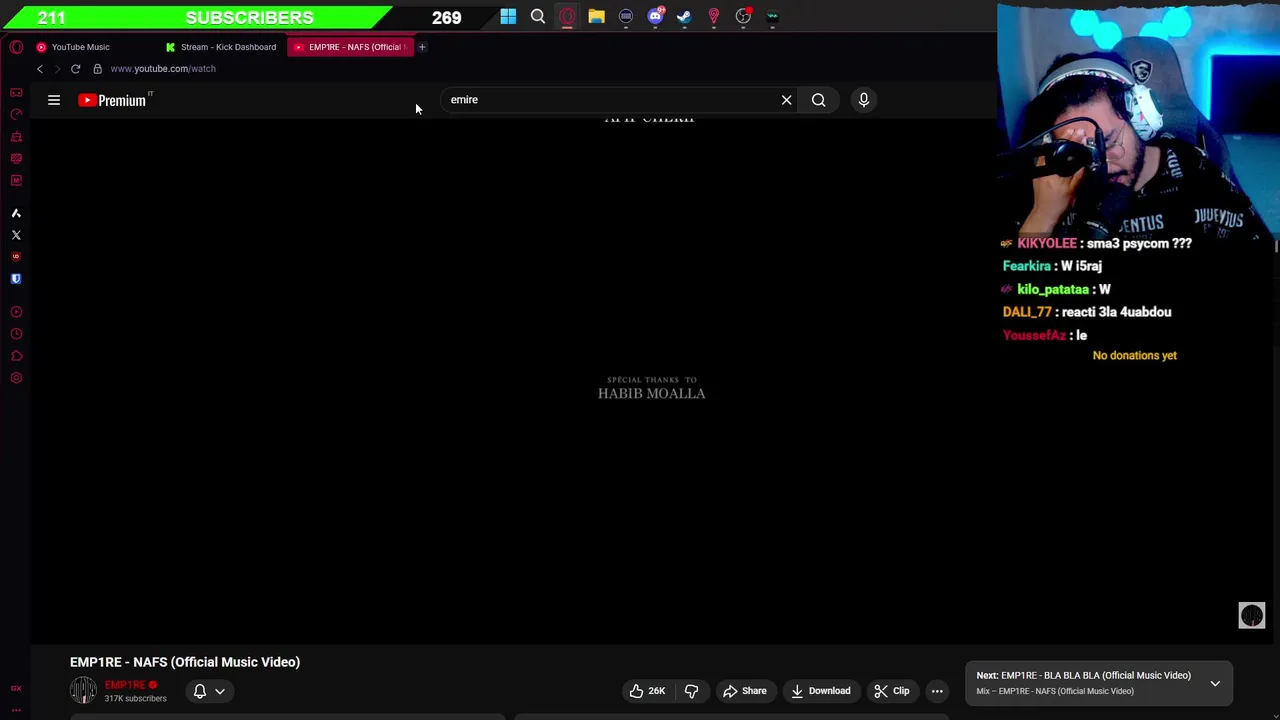Image resolution: width=1280 pixels, height=720 pixels.
Task: Go back to previous page
Action: click(x=40, y=69)
